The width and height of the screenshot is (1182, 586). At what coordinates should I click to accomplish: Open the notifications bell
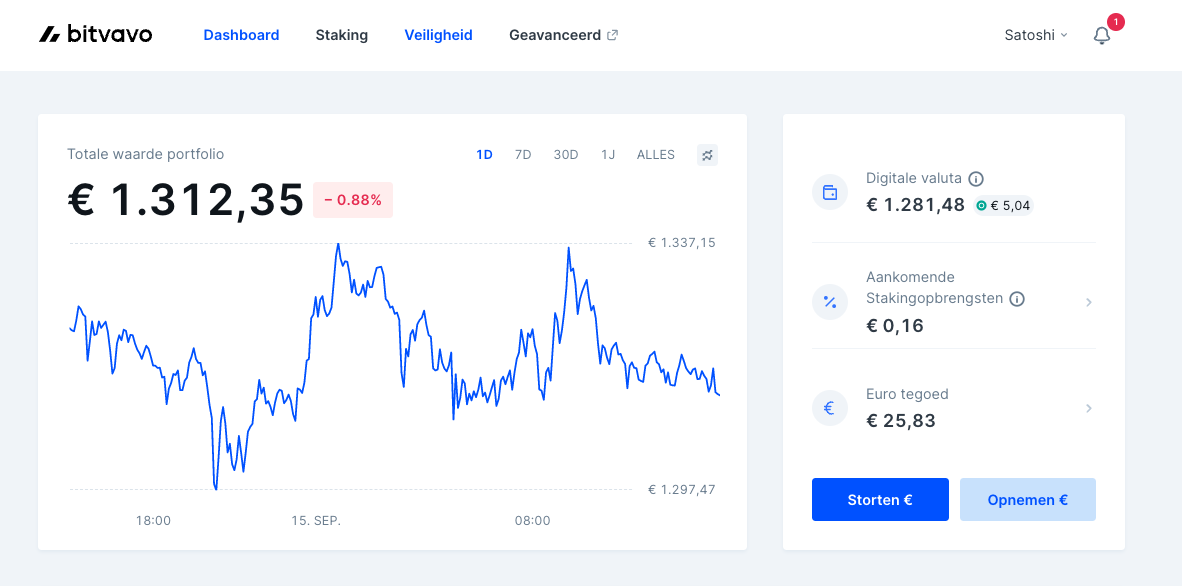[1101, 35]
